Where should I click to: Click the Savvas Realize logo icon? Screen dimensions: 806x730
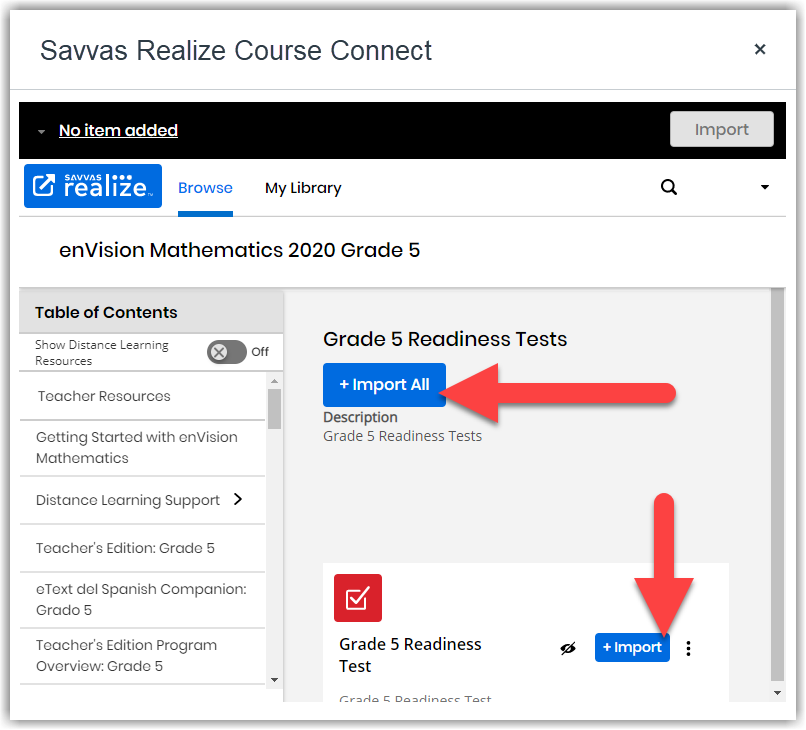click(x=92, y=186)
